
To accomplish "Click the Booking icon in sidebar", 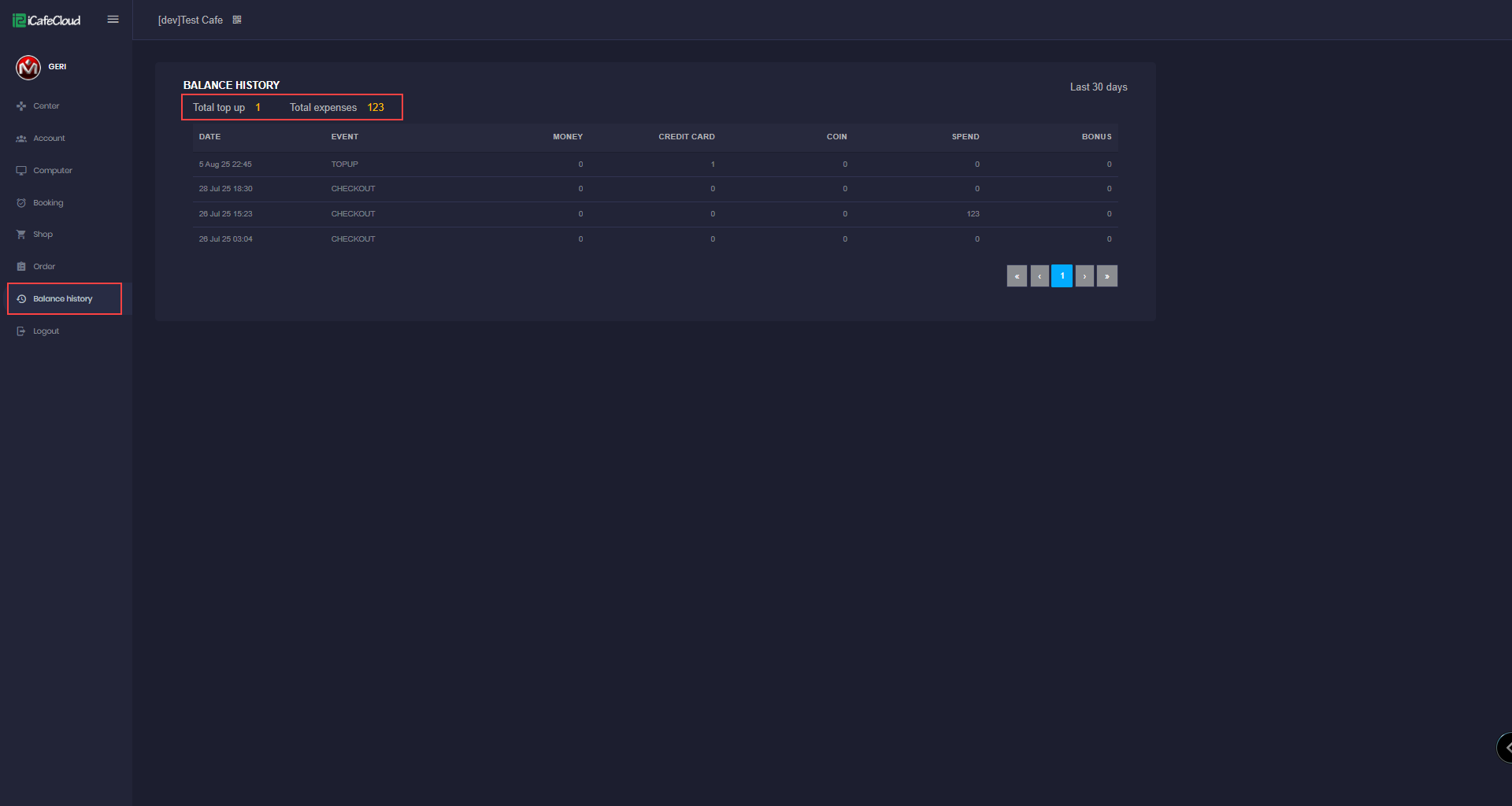I will click(21, 202).
